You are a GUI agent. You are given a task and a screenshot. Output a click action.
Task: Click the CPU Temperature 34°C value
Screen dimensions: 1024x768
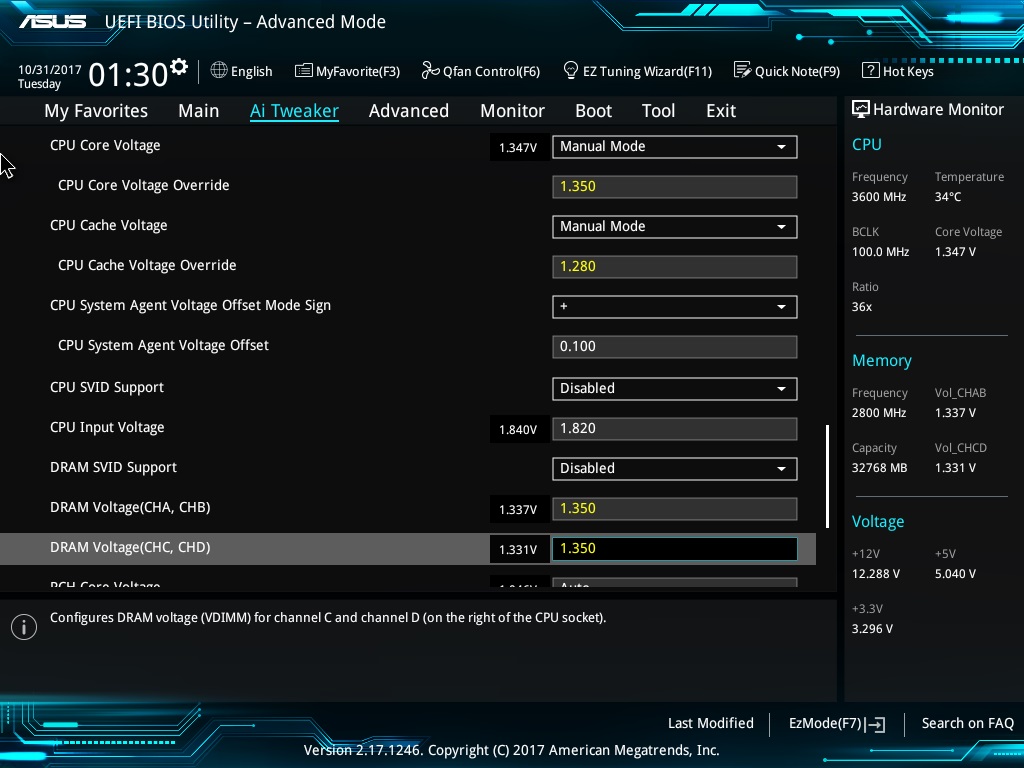[x=948, y=197]
